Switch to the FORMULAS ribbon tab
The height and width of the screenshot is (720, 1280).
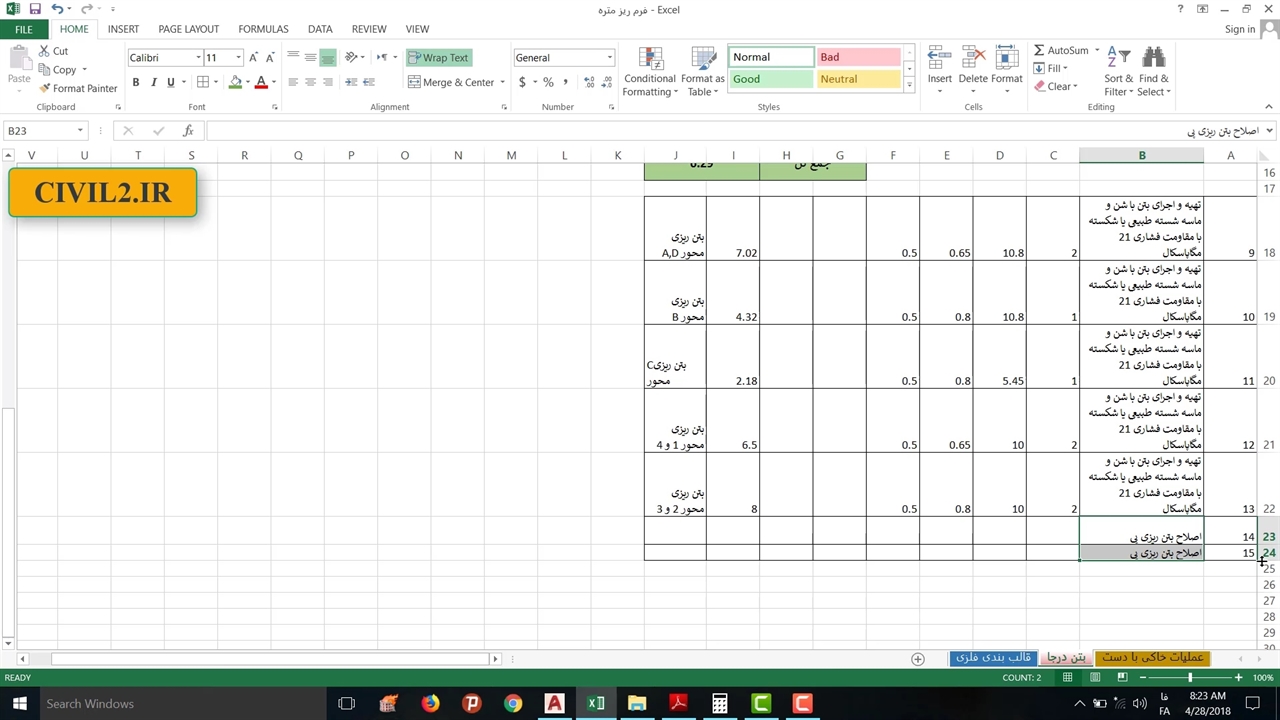pyautogui.click(x=263, y=29)
